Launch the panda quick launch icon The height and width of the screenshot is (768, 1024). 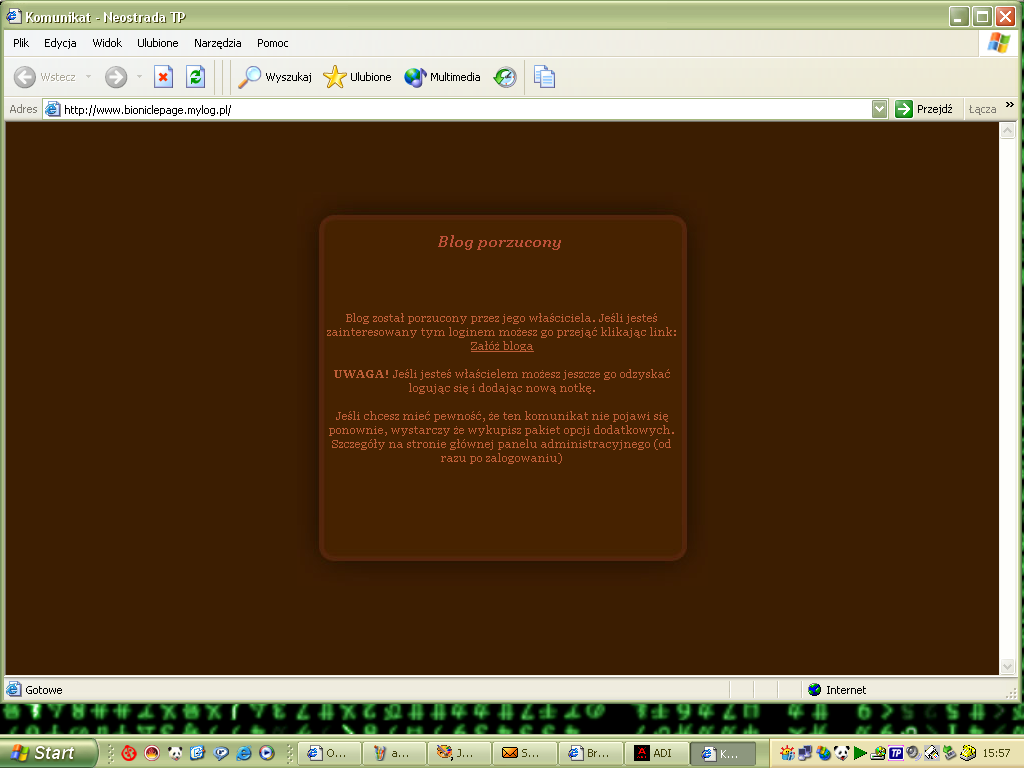coord(175,753)
